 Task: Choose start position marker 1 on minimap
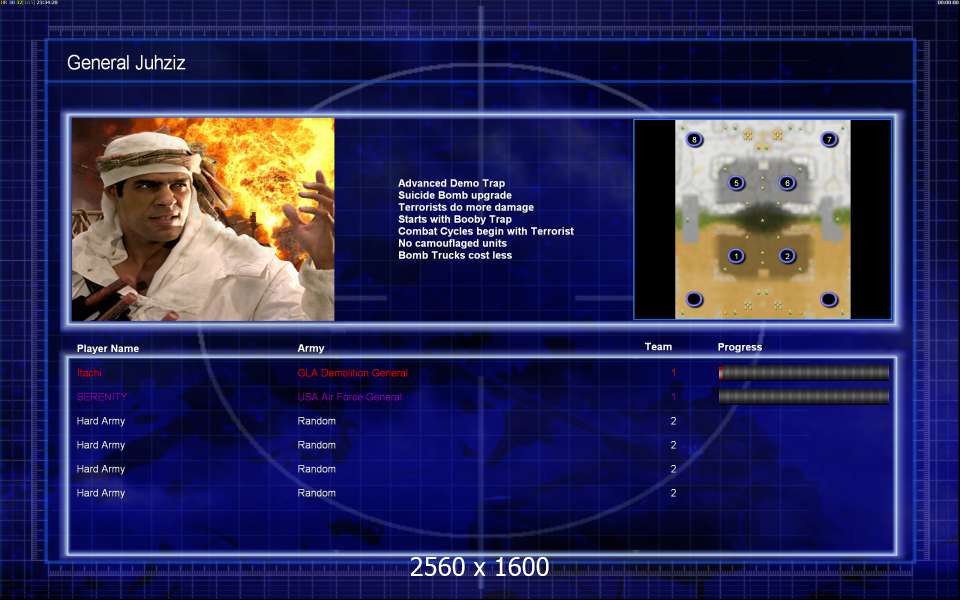(x=736, y=257)
